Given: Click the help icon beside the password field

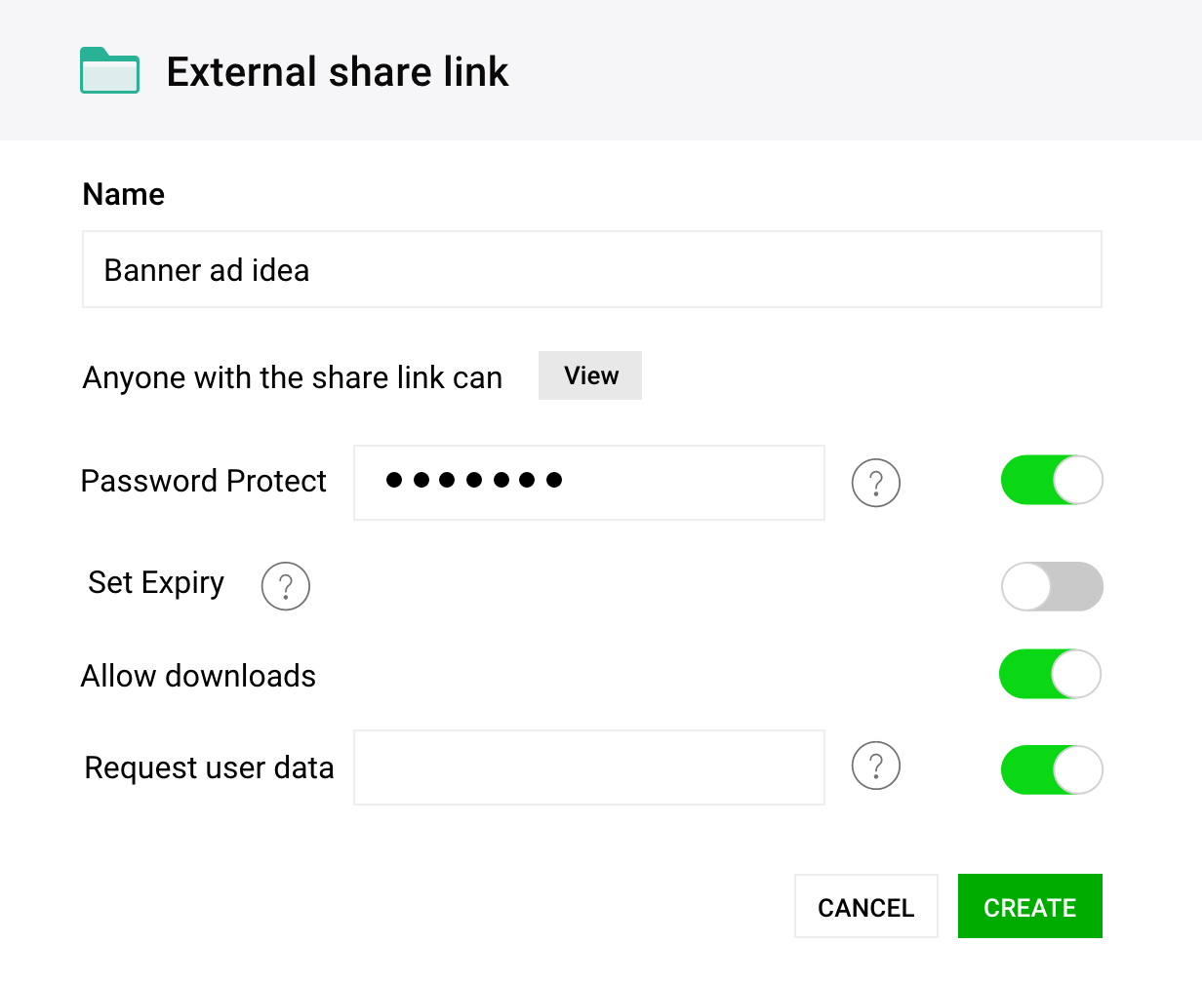Looking at the screenshot, I should pyautogui.click(x=875, y=483).
